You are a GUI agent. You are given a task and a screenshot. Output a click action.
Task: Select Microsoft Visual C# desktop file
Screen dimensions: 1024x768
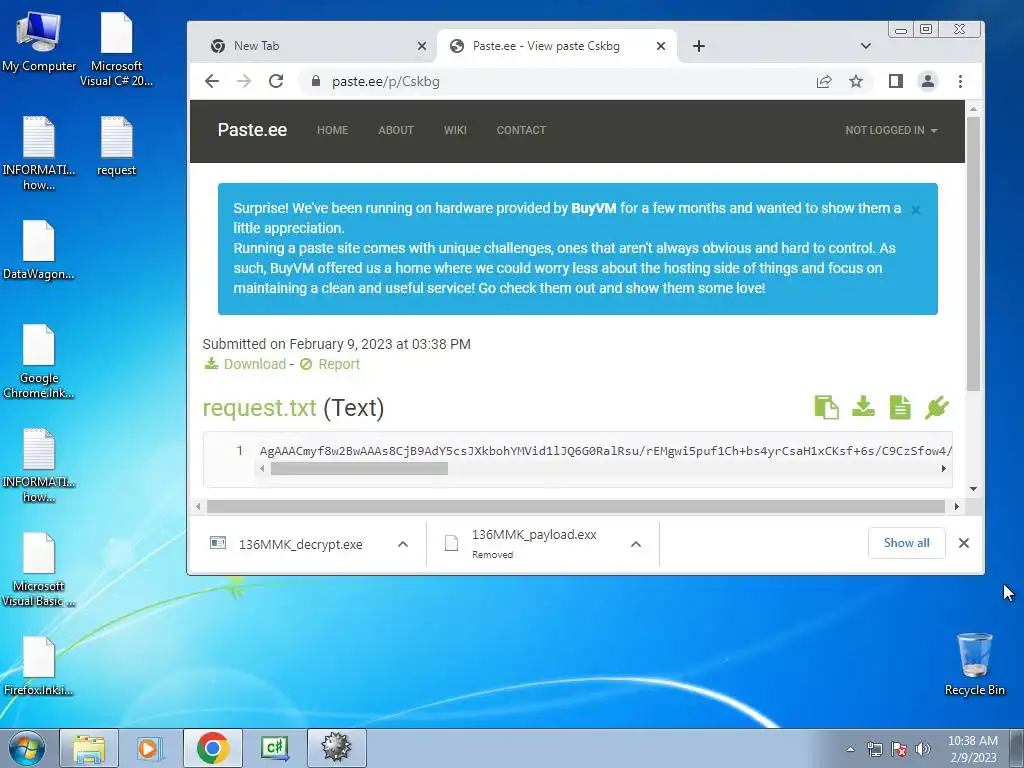pos(116,49)
